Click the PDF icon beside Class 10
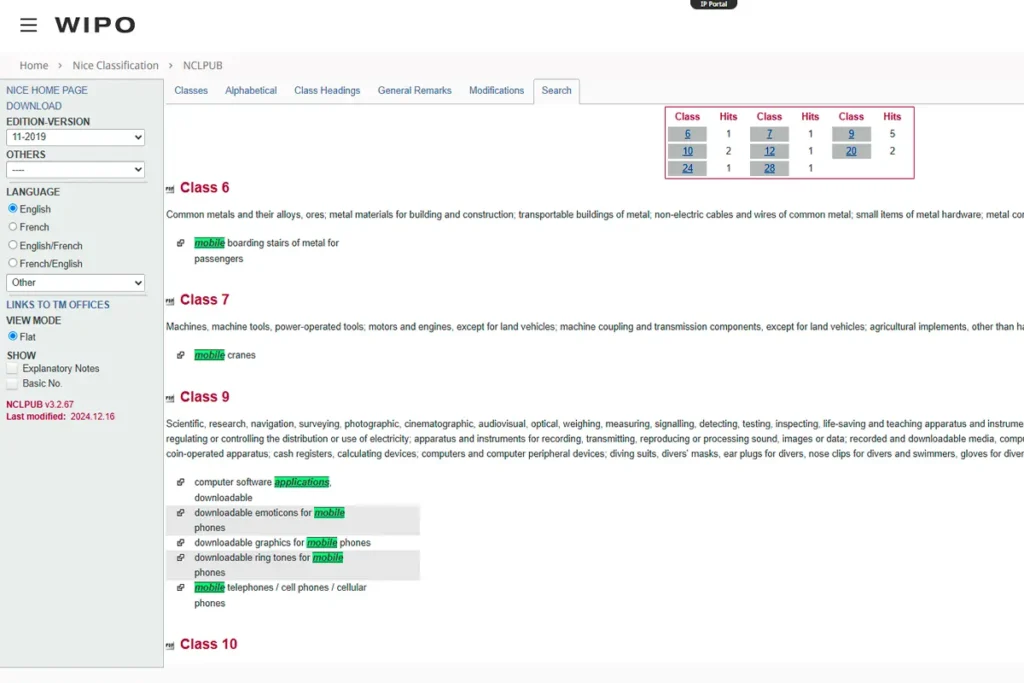 (170, 646)
